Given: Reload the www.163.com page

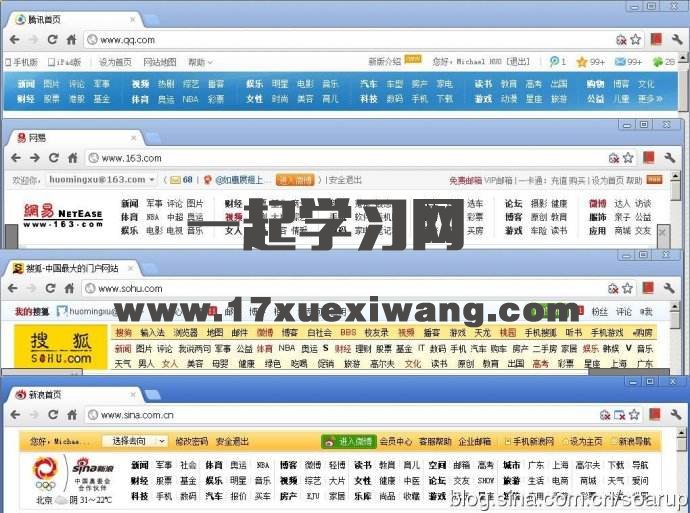Looking at the screenshot, I should pos(54,158).
